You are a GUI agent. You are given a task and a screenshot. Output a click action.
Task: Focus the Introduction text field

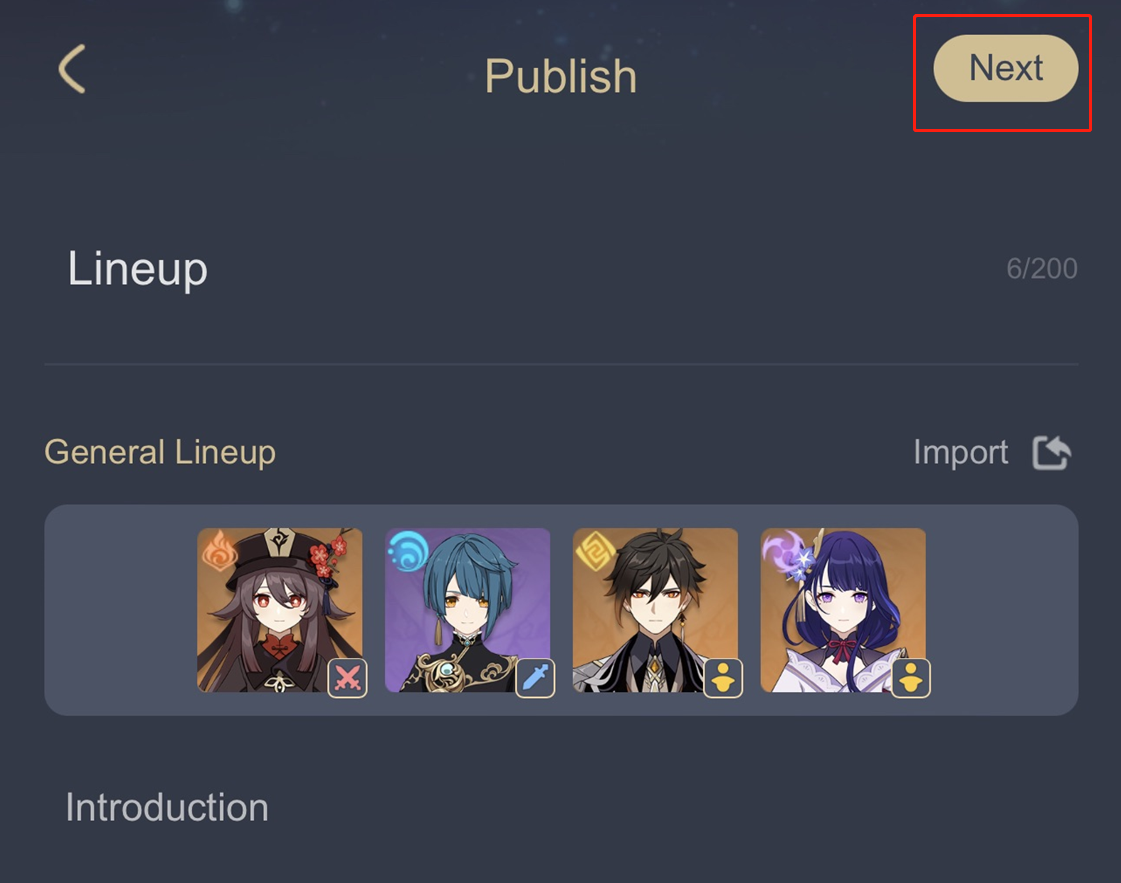(x=561, y=808)
